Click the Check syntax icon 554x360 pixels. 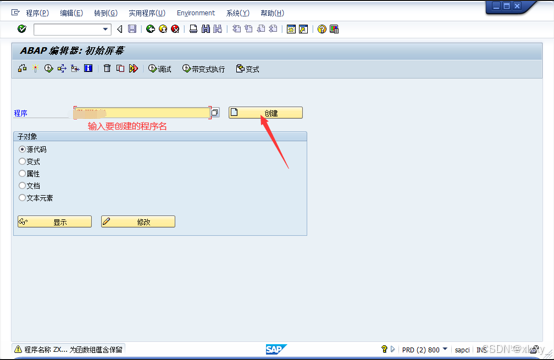(x=22, y=69)
